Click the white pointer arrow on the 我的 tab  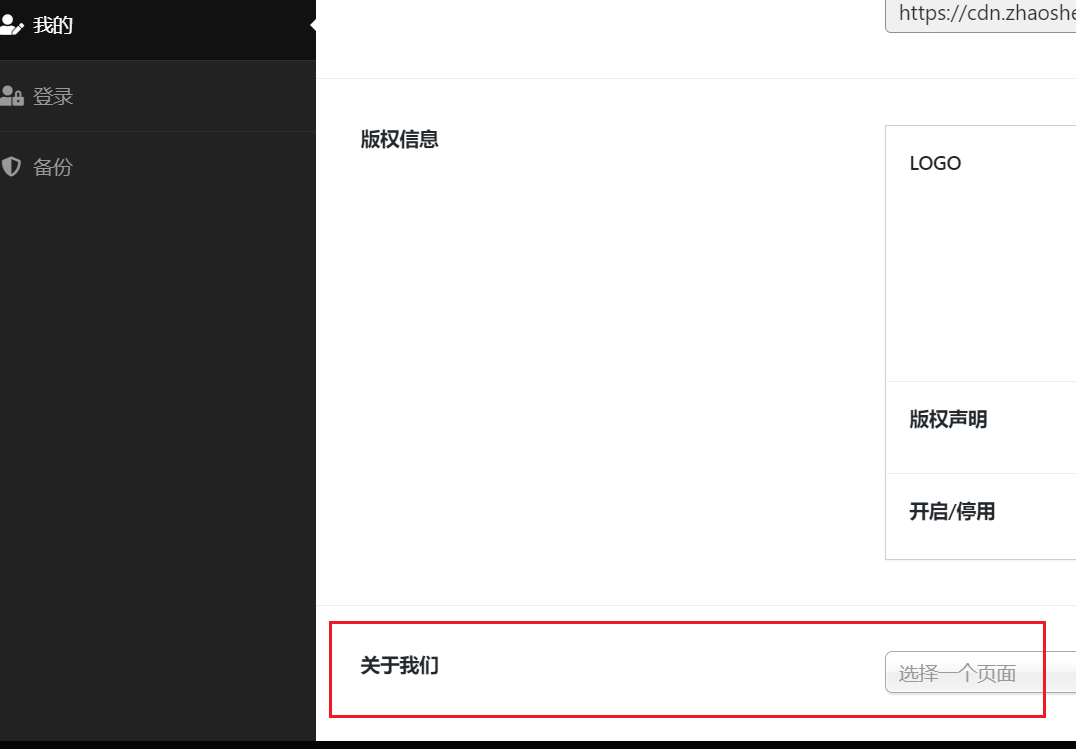pos(313,25)
